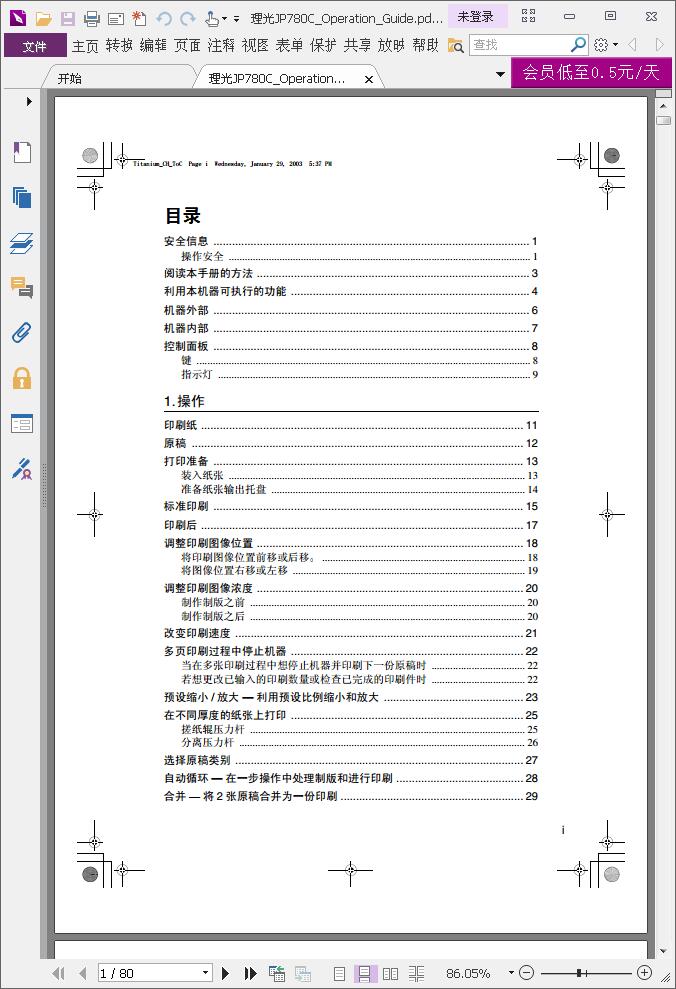
Task: Expand the left navigation panel arrow
Action: [x=29, y=102]
